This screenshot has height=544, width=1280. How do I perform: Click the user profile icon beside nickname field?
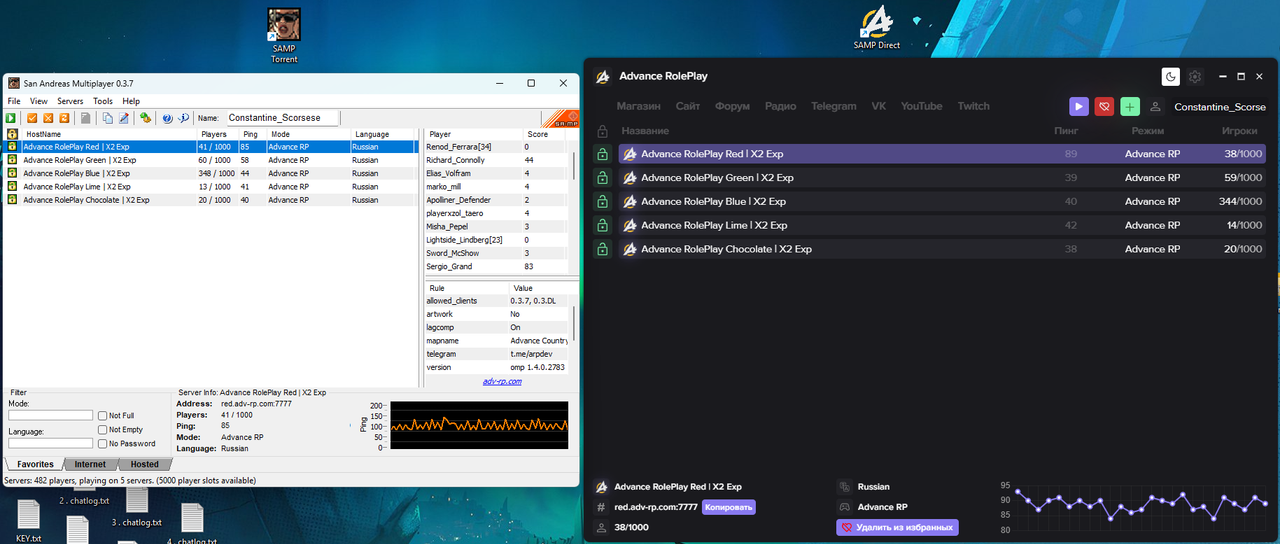click(x=1156, y=106)
